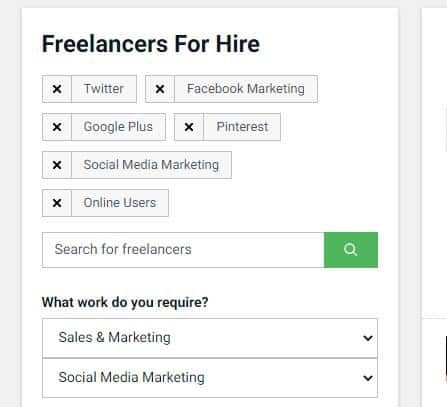Select the Google Plus tag label
This screenshot has width=447, height=407.
point(118,127)
